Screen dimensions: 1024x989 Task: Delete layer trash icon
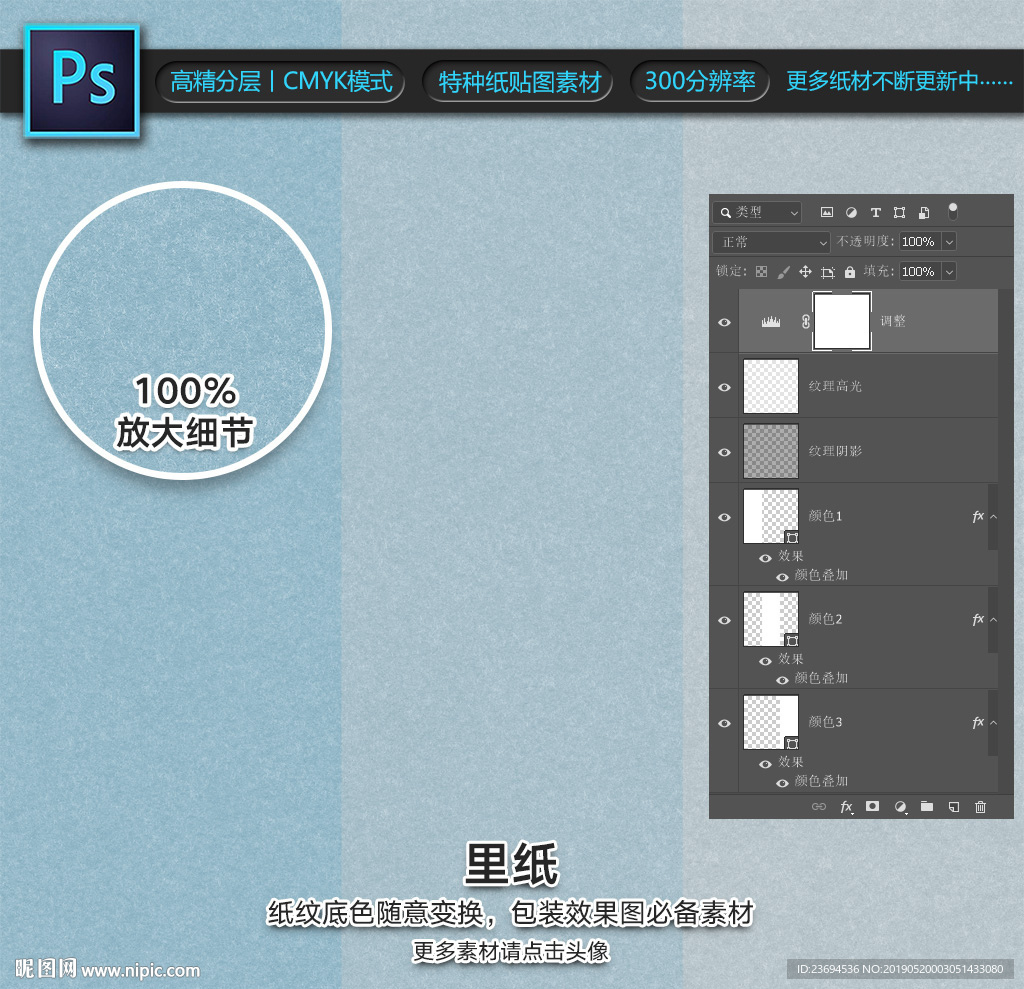(980, 807)
